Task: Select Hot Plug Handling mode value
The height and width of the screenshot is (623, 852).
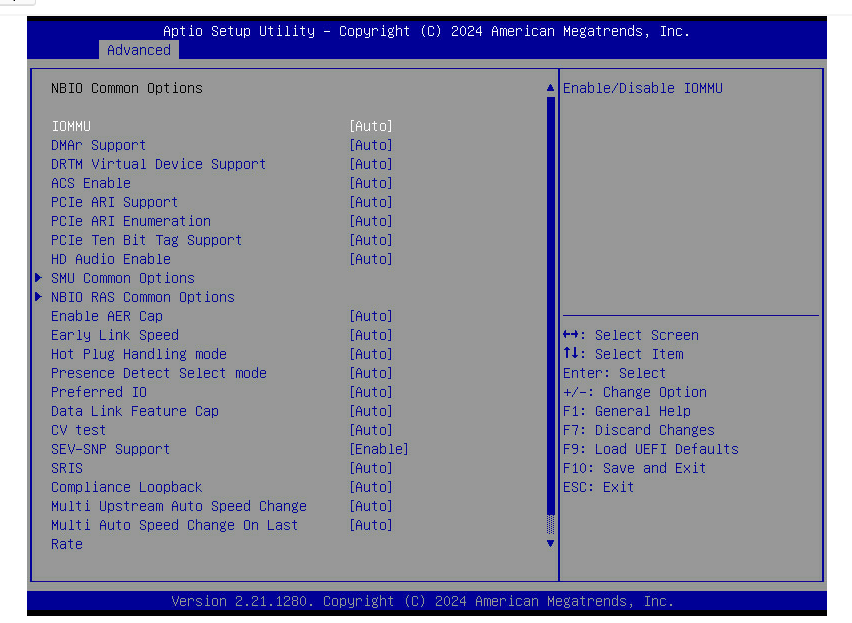Action: (x=370, y=354)
